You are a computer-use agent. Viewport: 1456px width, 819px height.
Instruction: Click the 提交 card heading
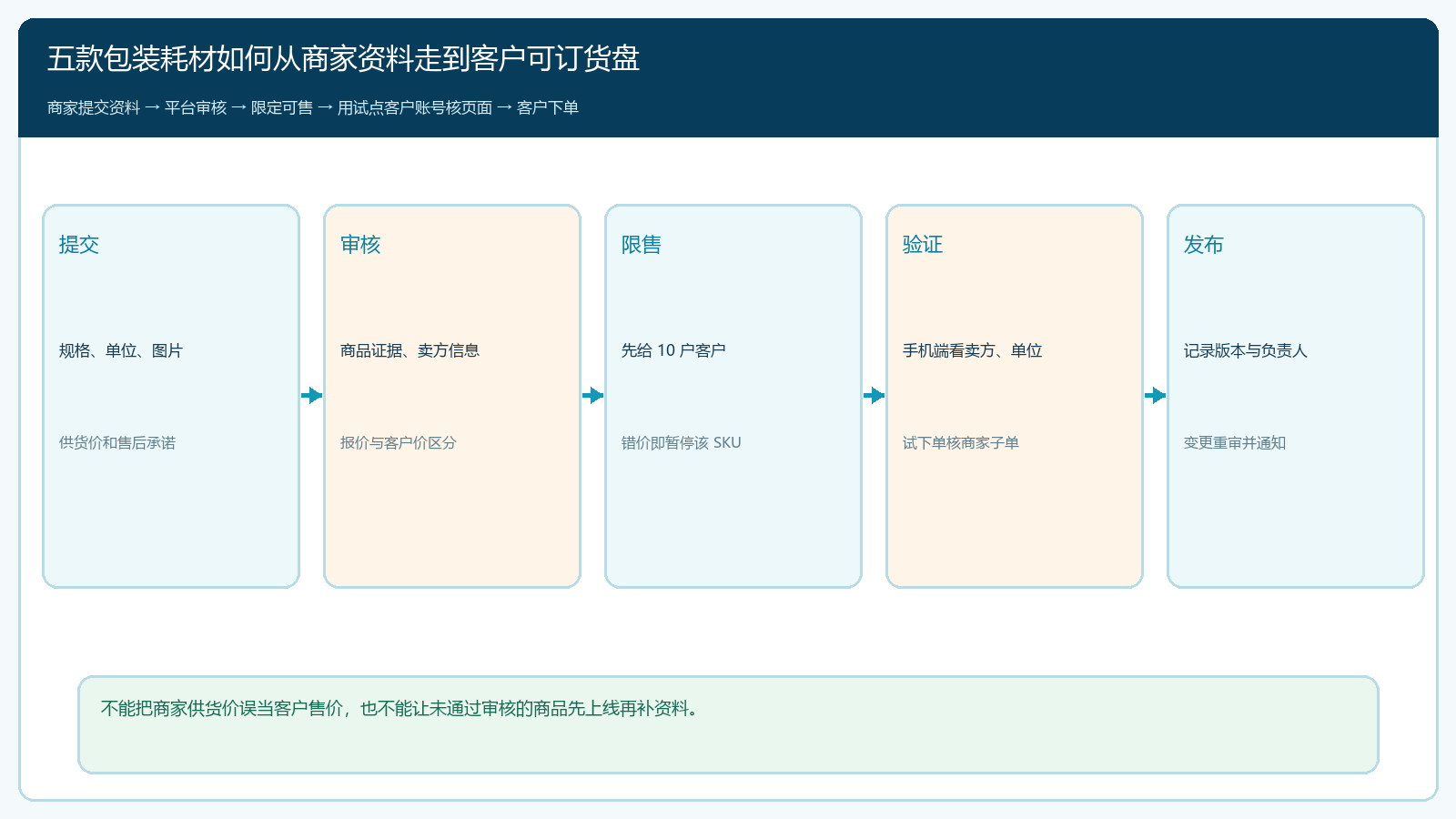click(x=79, y=245)
